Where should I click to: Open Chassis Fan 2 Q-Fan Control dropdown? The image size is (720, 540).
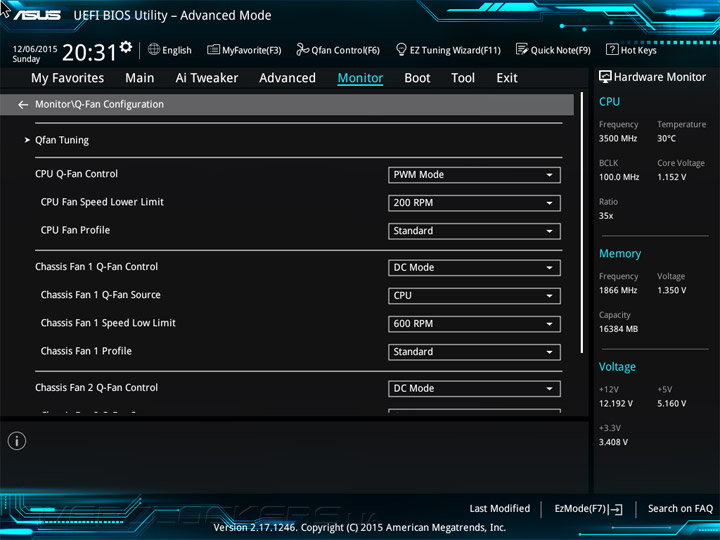[474, 388]
